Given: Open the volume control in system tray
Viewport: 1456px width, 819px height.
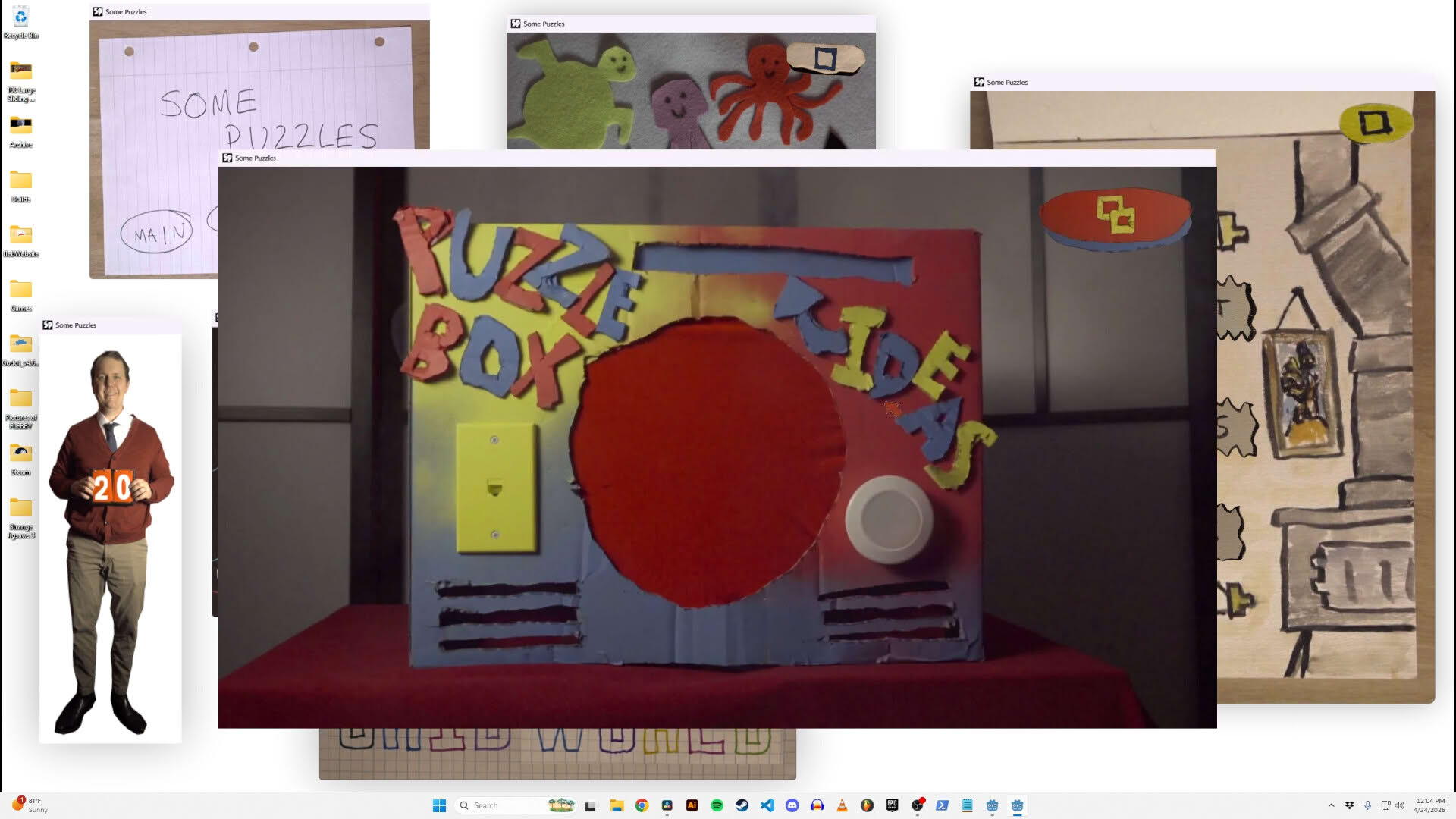Looking at the screenshot, I should 1400,805.
